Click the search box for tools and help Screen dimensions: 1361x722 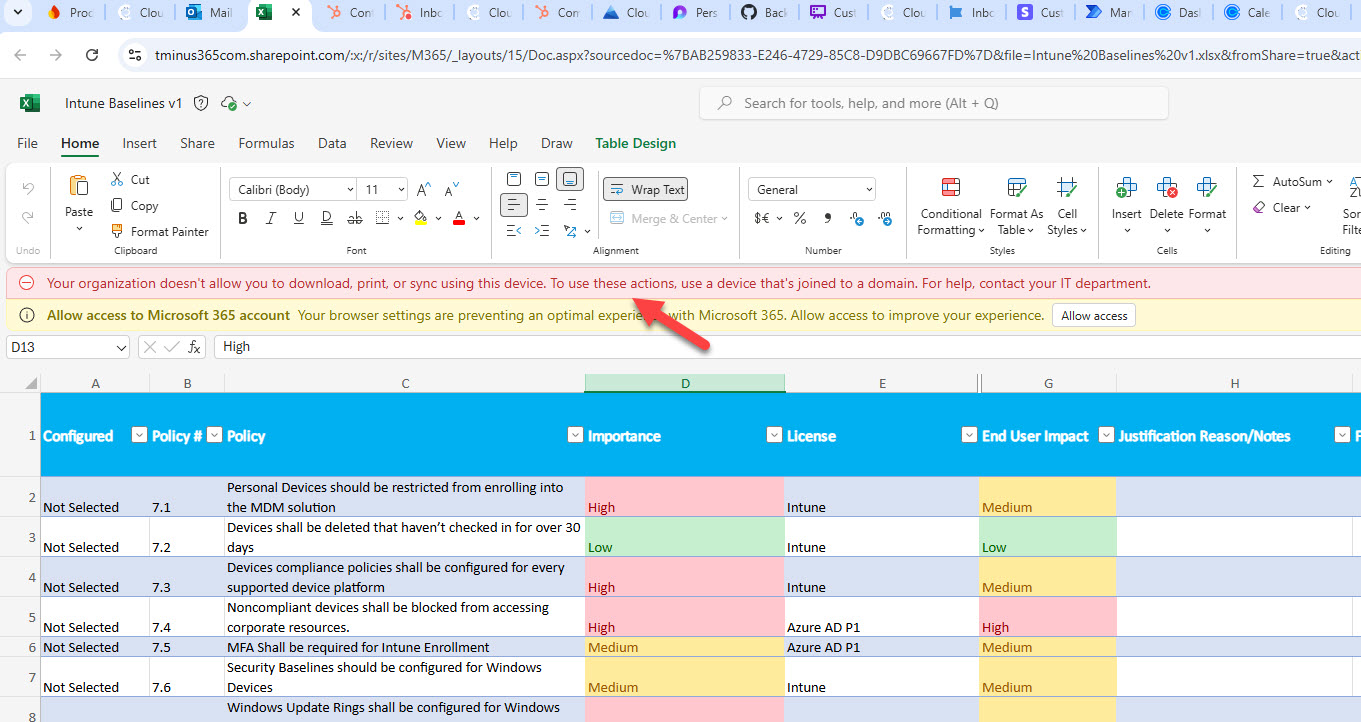click(934, 103)
